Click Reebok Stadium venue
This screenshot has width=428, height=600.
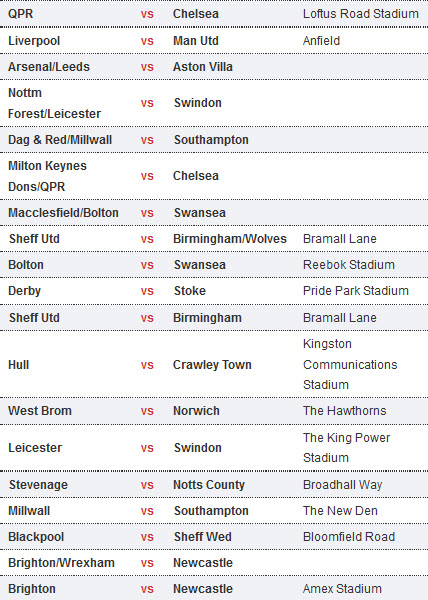point(349,265)
